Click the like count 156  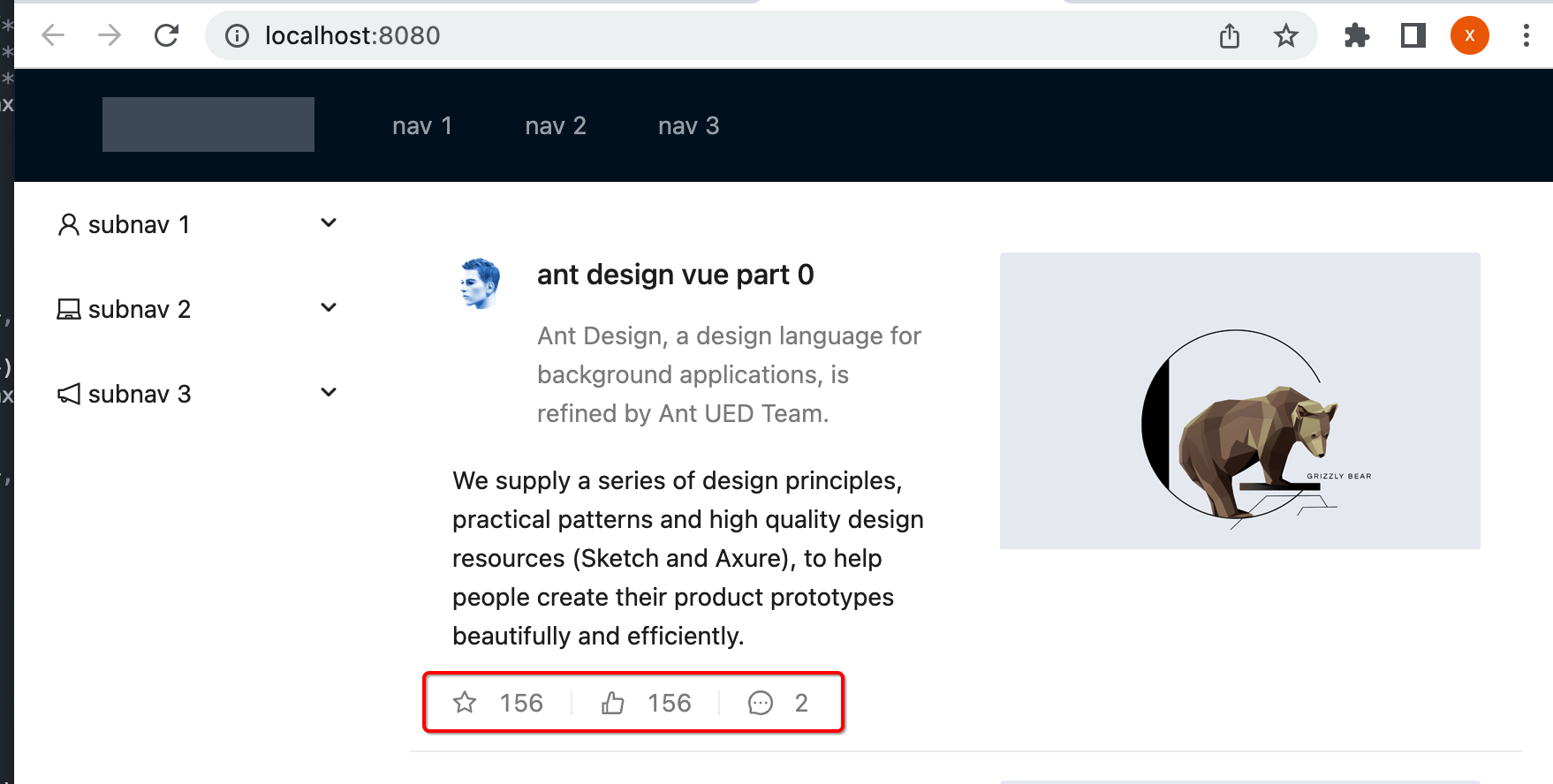pos(670,703)
